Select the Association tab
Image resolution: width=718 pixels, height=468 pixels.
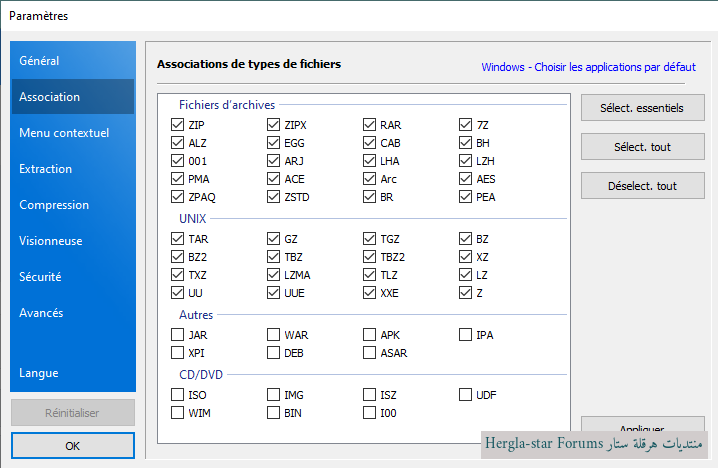tap(73, 97)
